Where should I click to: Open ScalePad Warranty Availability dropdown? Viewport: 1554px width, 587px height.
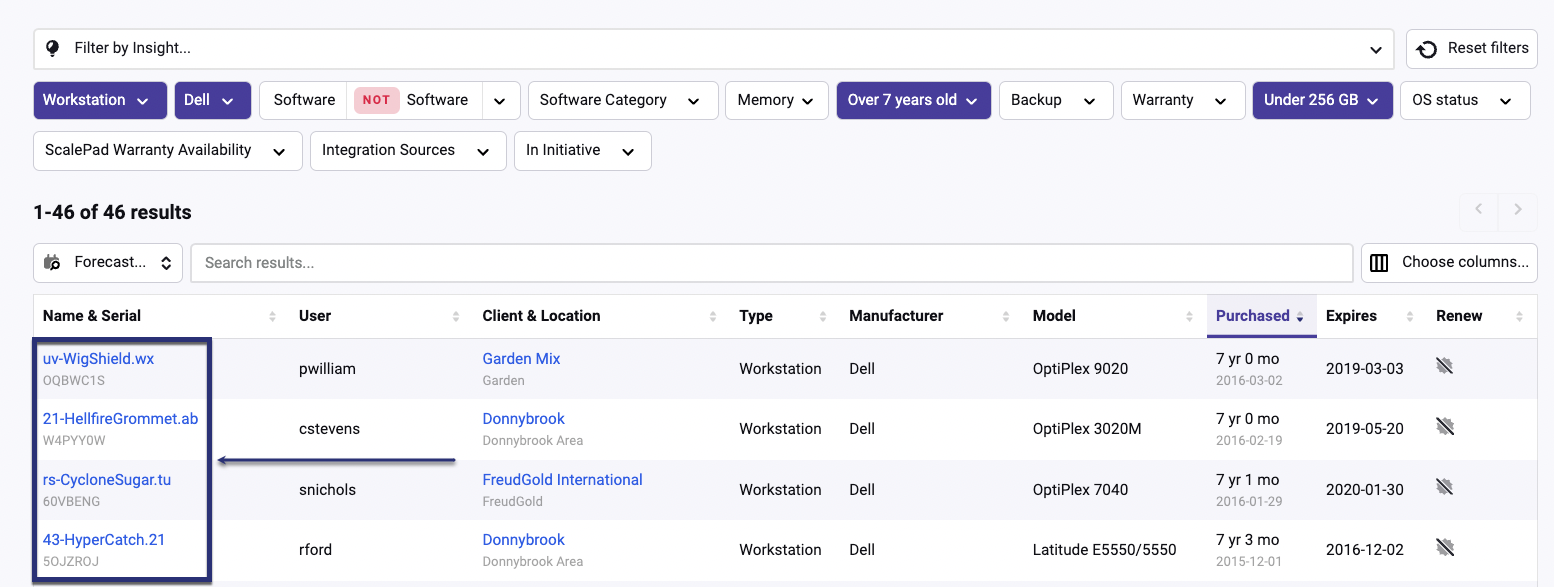click(168, 151)
